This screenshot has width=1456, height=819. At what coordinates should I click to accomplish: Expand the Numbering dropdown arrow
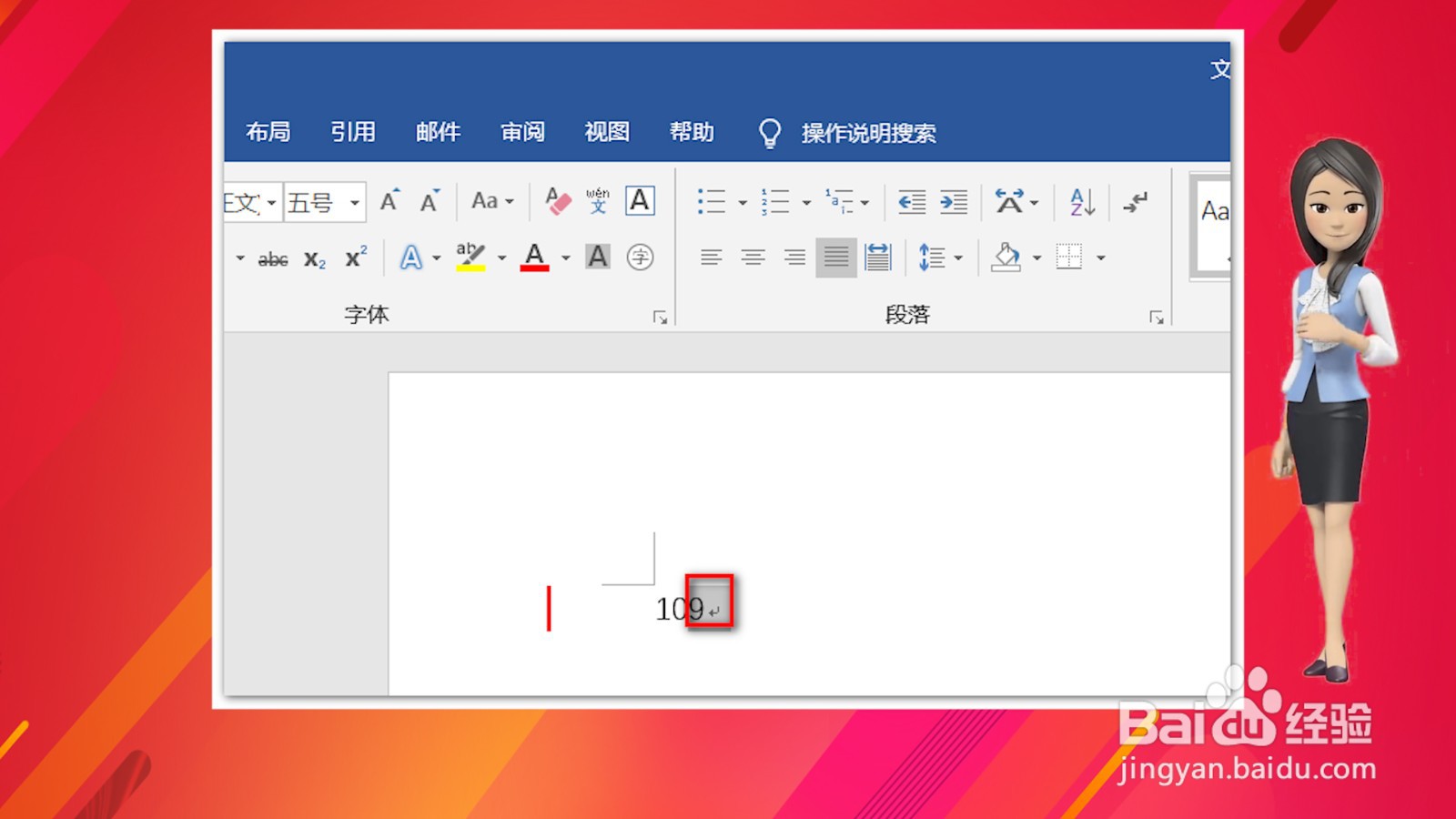[x=806, y=203]
